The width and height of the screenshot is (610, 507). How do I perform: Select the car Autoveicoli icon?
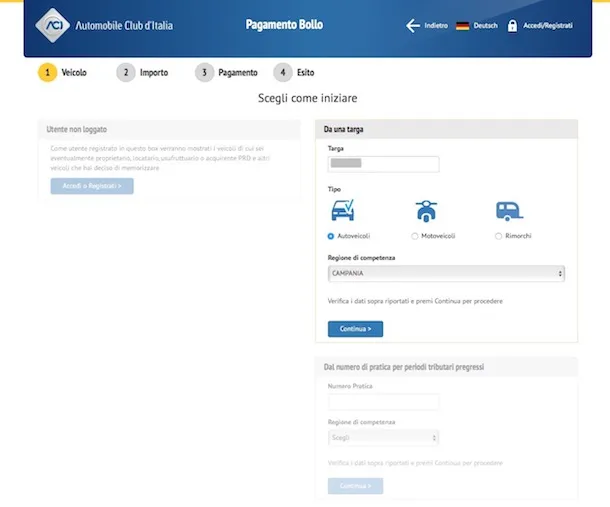(343, 210)
